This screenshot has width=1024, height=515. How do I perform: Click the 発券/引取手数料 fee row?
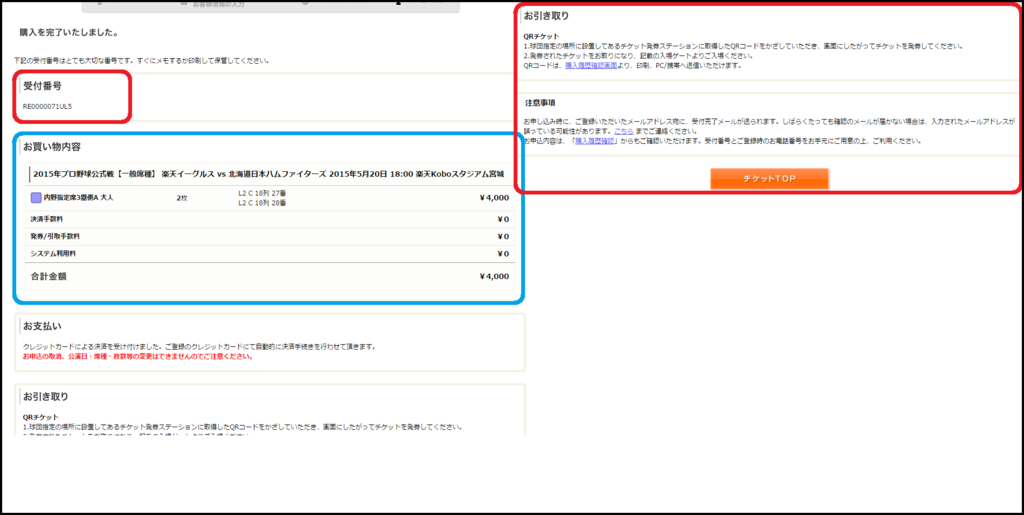click(55, 236)
